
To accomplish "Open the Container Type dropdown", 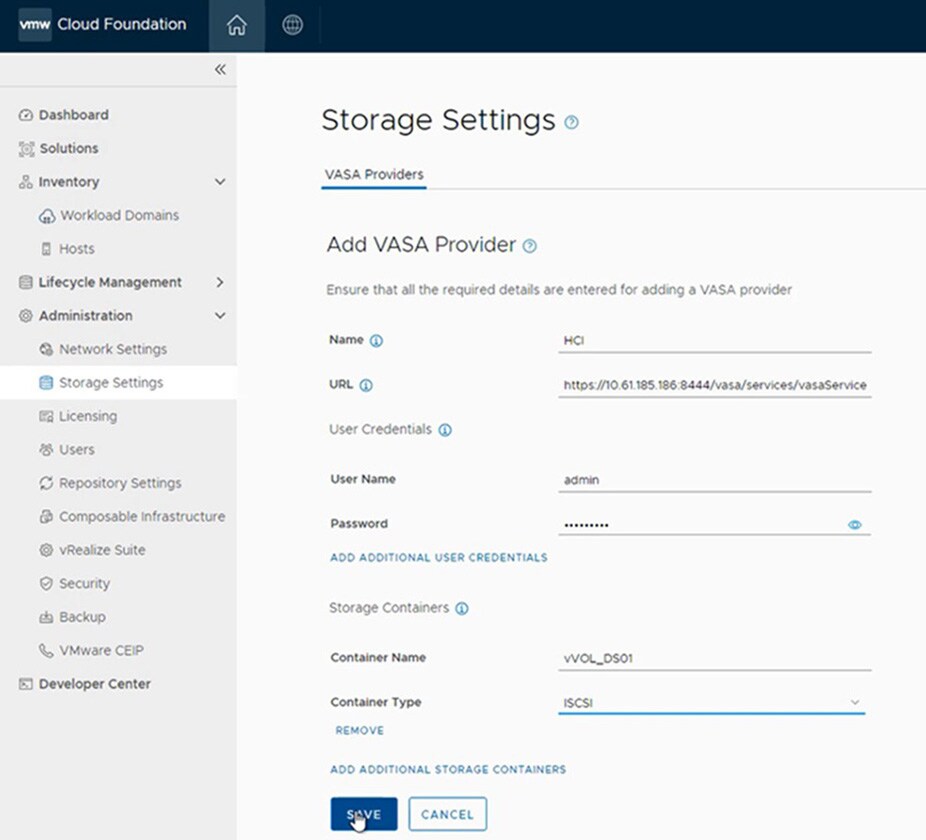I will 712,703.
